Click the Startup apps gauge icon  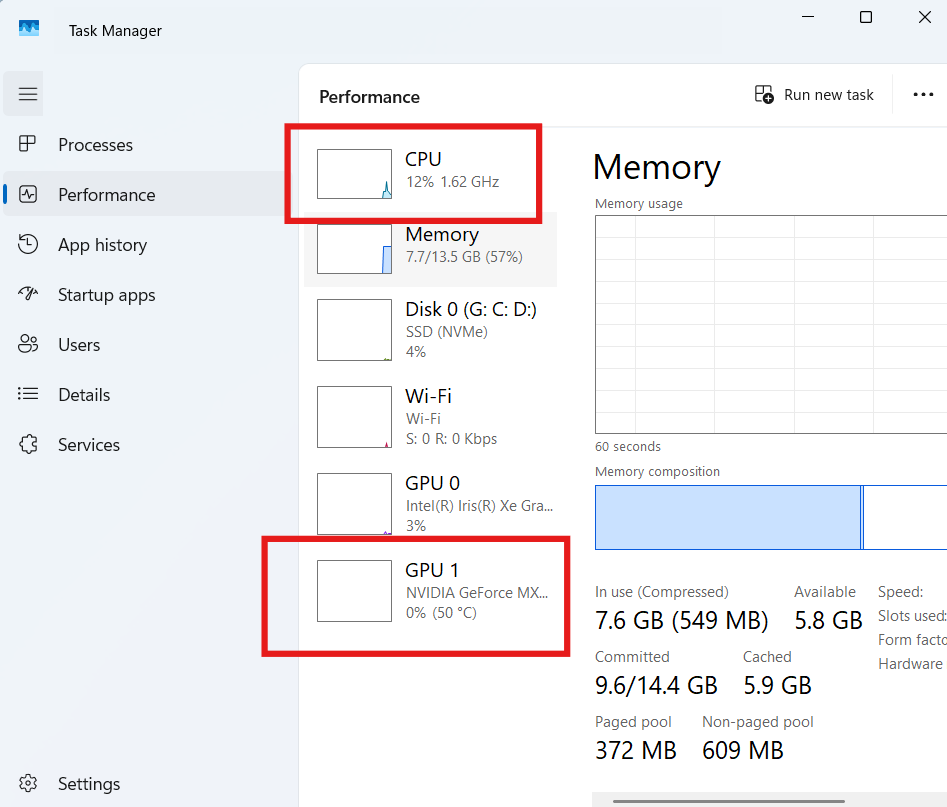[x=28, y=295]
